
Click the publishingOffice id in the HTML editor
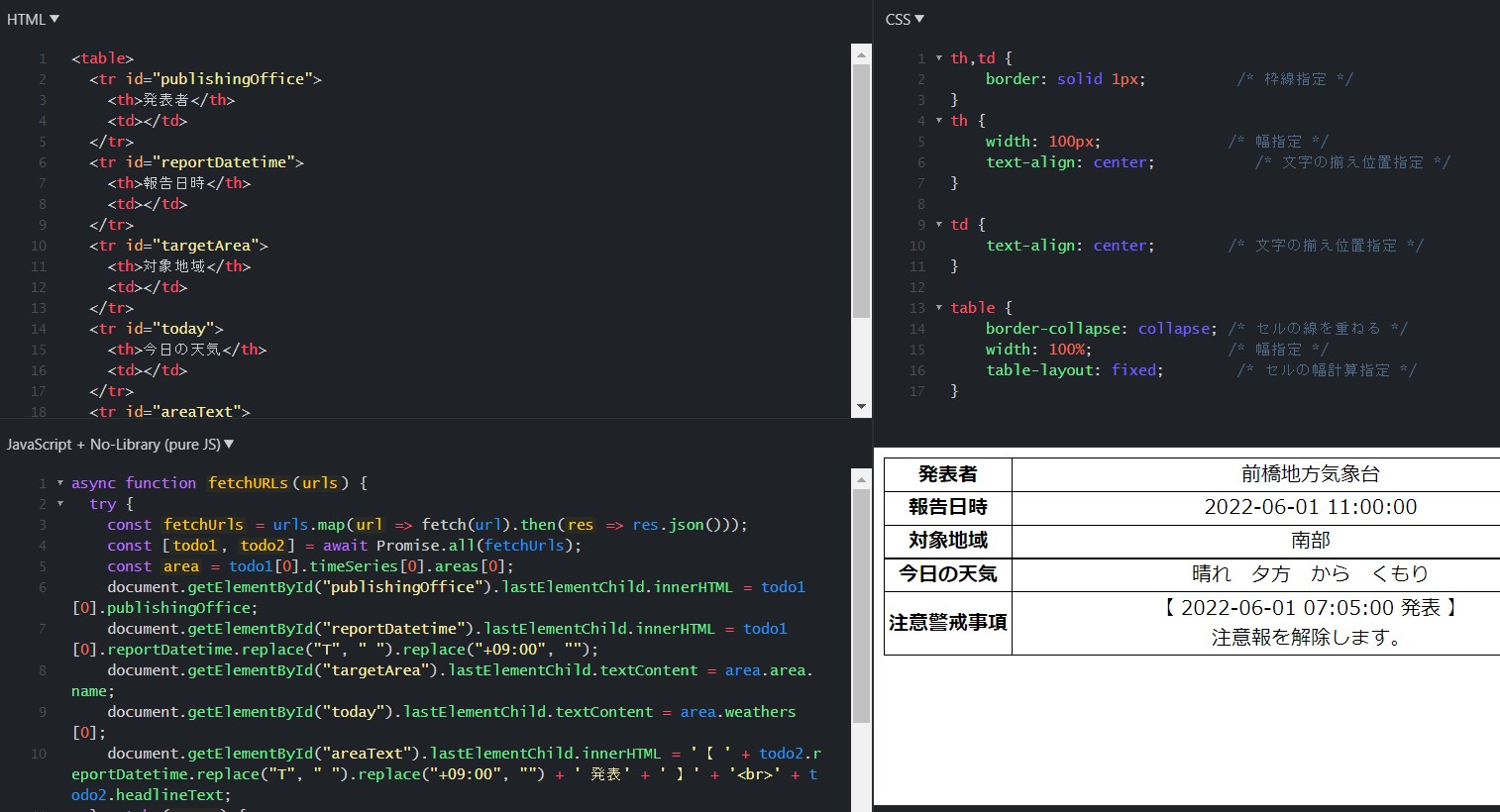coord(236,79)
